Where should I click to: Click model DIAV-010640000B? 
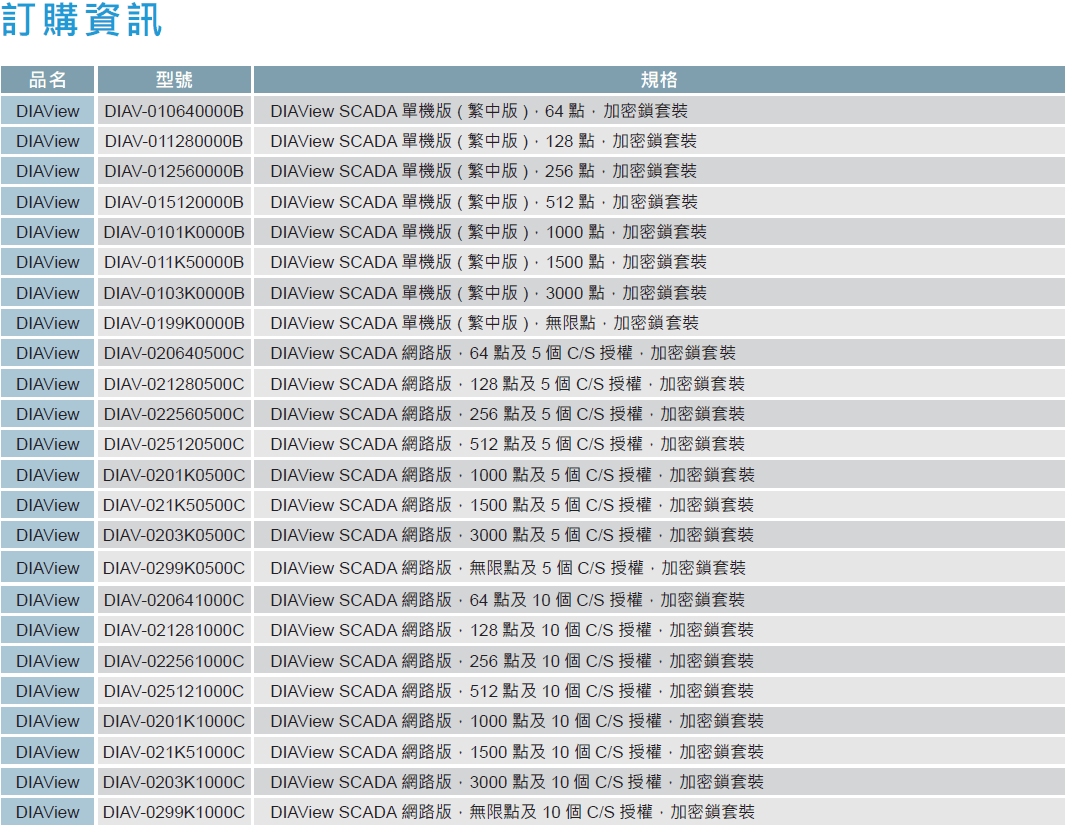pos(174,111)
